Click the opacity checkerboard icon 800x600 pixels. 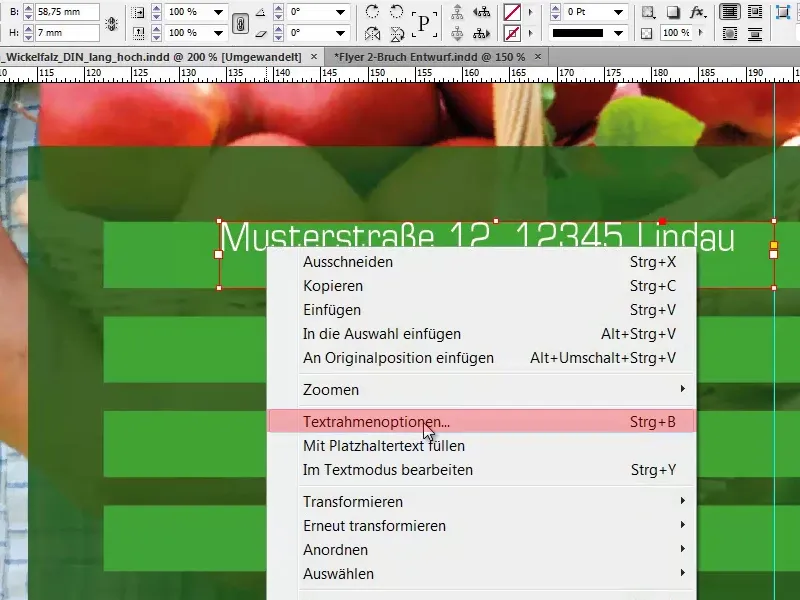point(647,34)
